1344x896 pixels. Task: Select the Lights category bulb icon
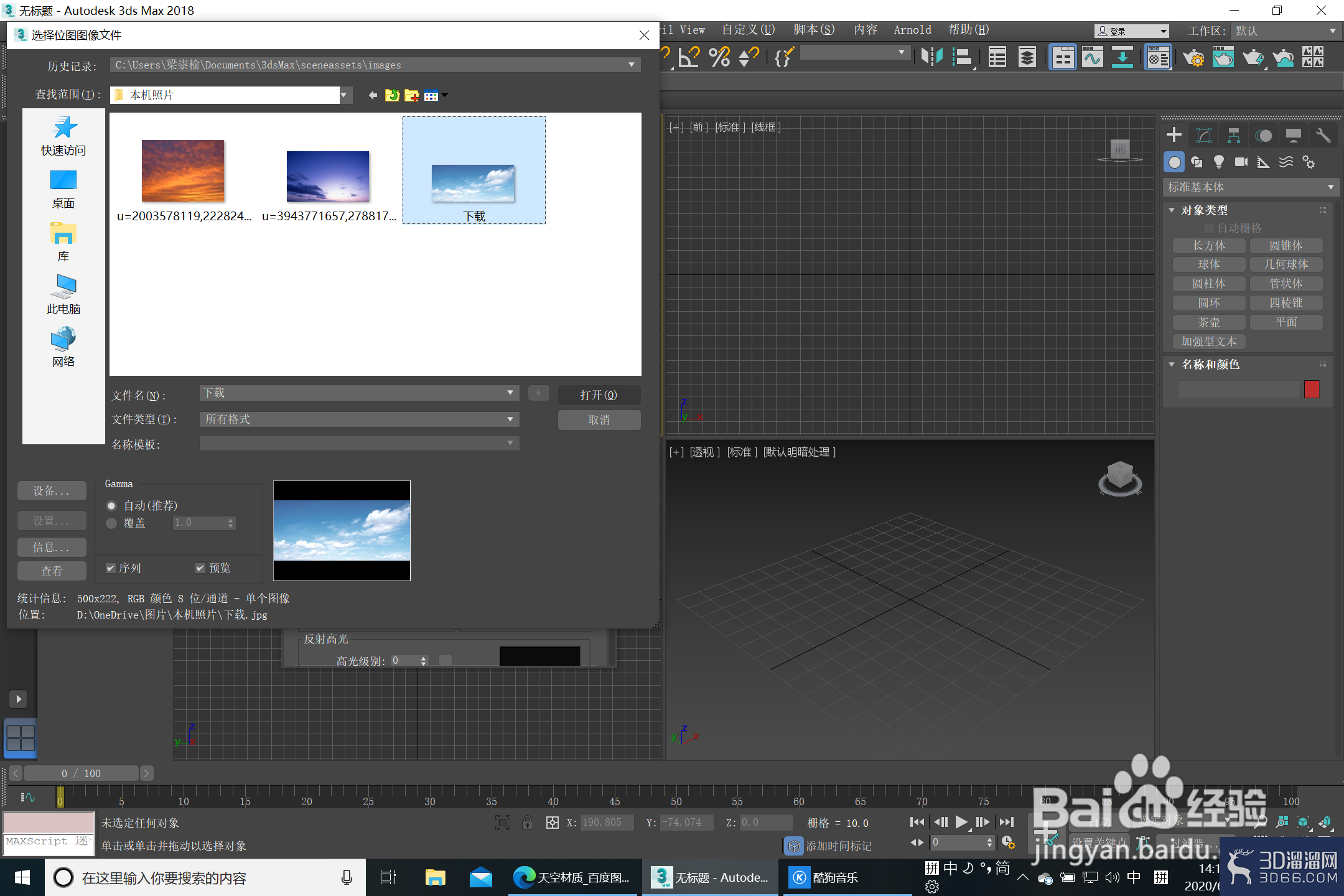pos(1219,162)
